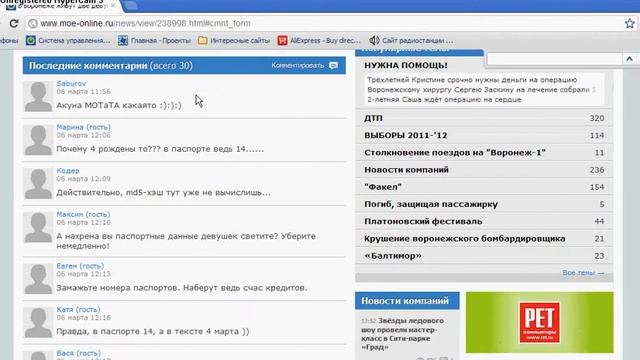Open 'Платоновский фестиваль' topic
Image resolution: width=640 pixels, height=360 pixels.
484,221
